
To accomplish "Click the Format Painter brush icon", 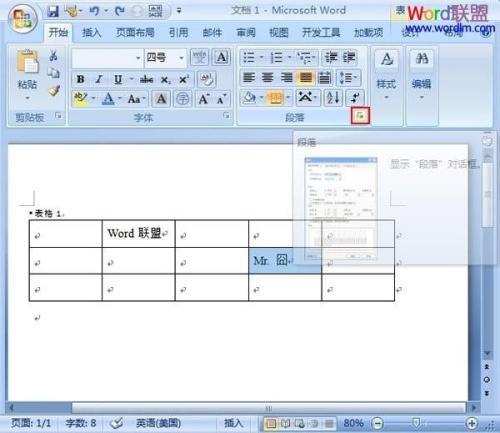I will [x=54, y=90].
